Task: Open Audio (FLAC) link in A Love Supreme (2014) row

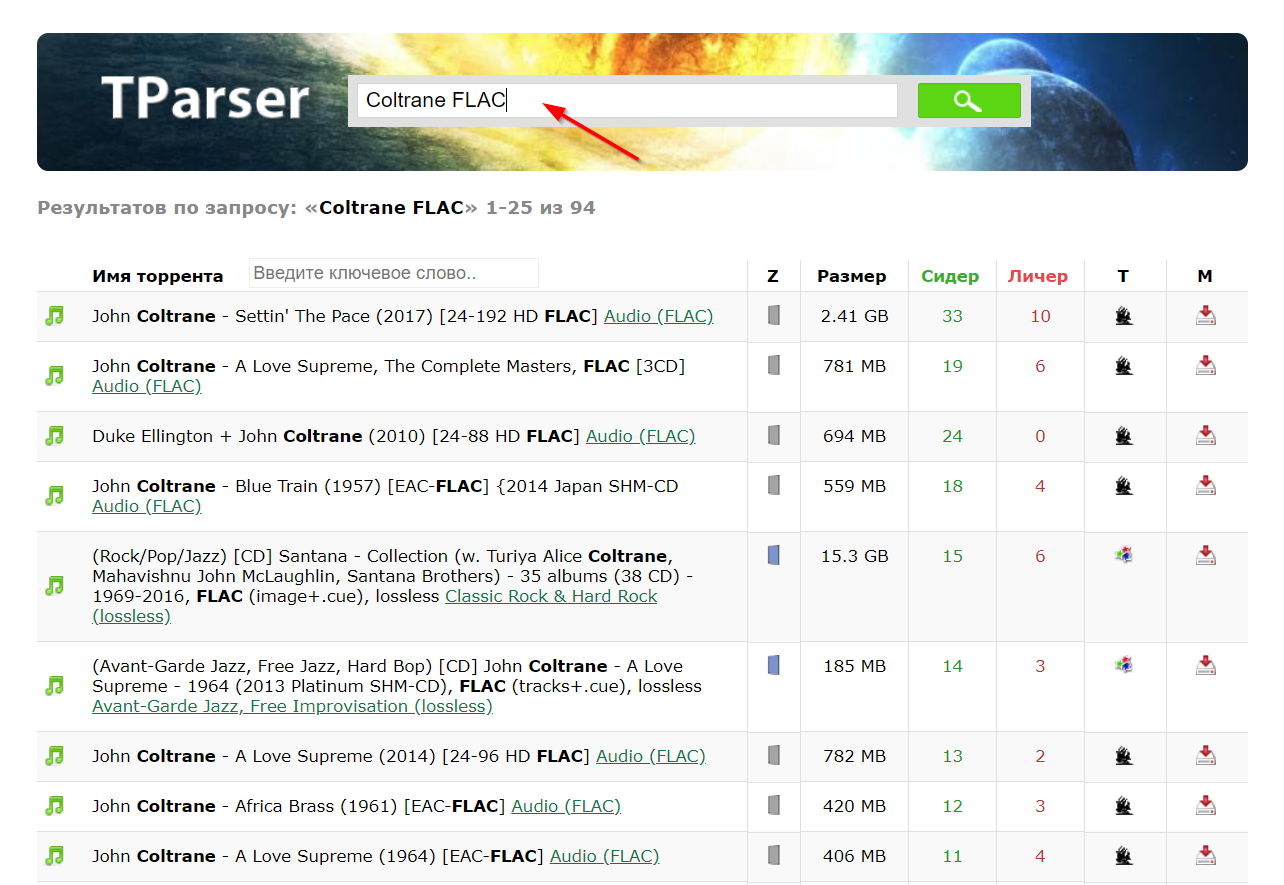Action: [651, 756]
